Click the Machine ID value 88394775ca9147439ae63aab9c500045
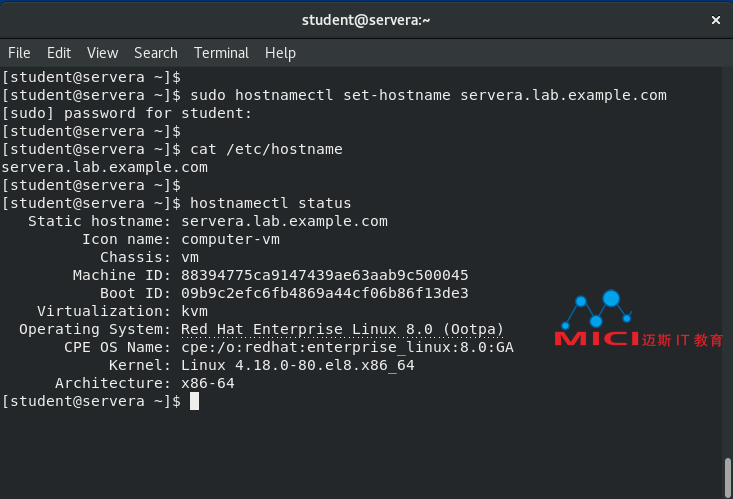 [x=325, y=275]
